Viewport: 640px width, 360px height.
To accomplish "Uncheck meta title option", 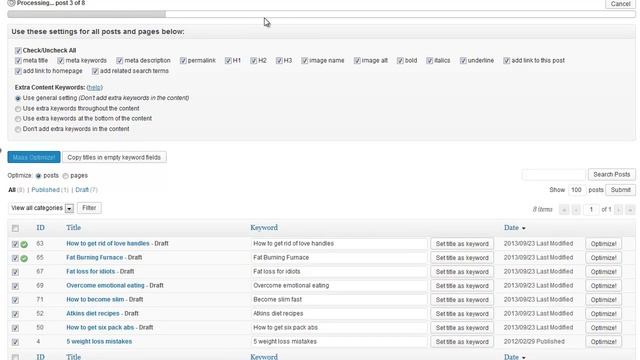I will (x=18, y=61).
